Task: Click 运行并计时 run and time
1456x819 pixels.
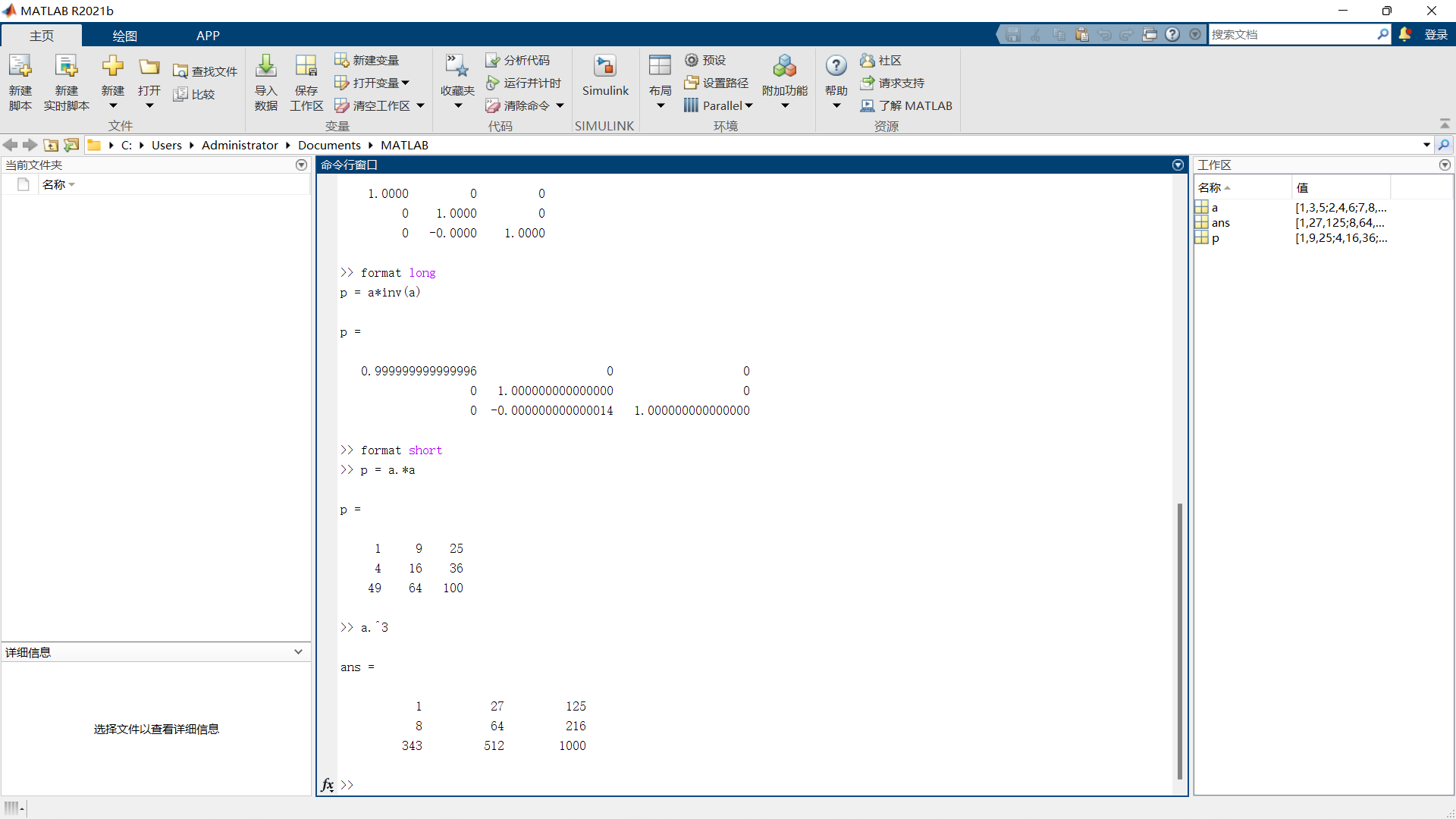Action: pos(523,83)
